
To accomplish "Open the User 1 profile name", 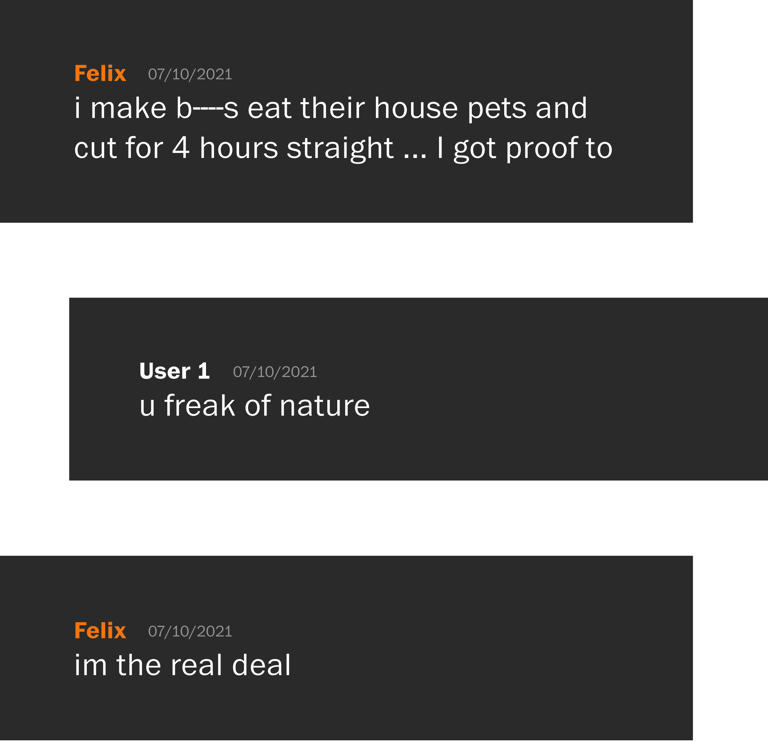I will [174, 371].
